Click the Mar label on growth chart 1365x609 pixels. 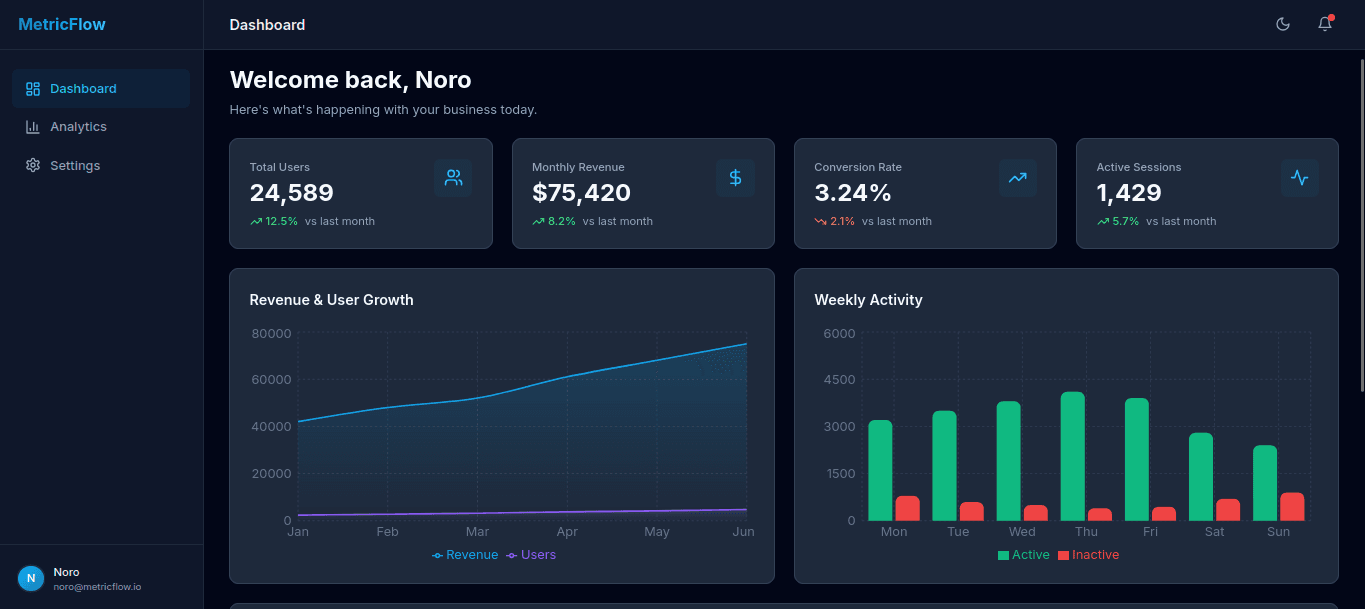(x=477, y=532)
